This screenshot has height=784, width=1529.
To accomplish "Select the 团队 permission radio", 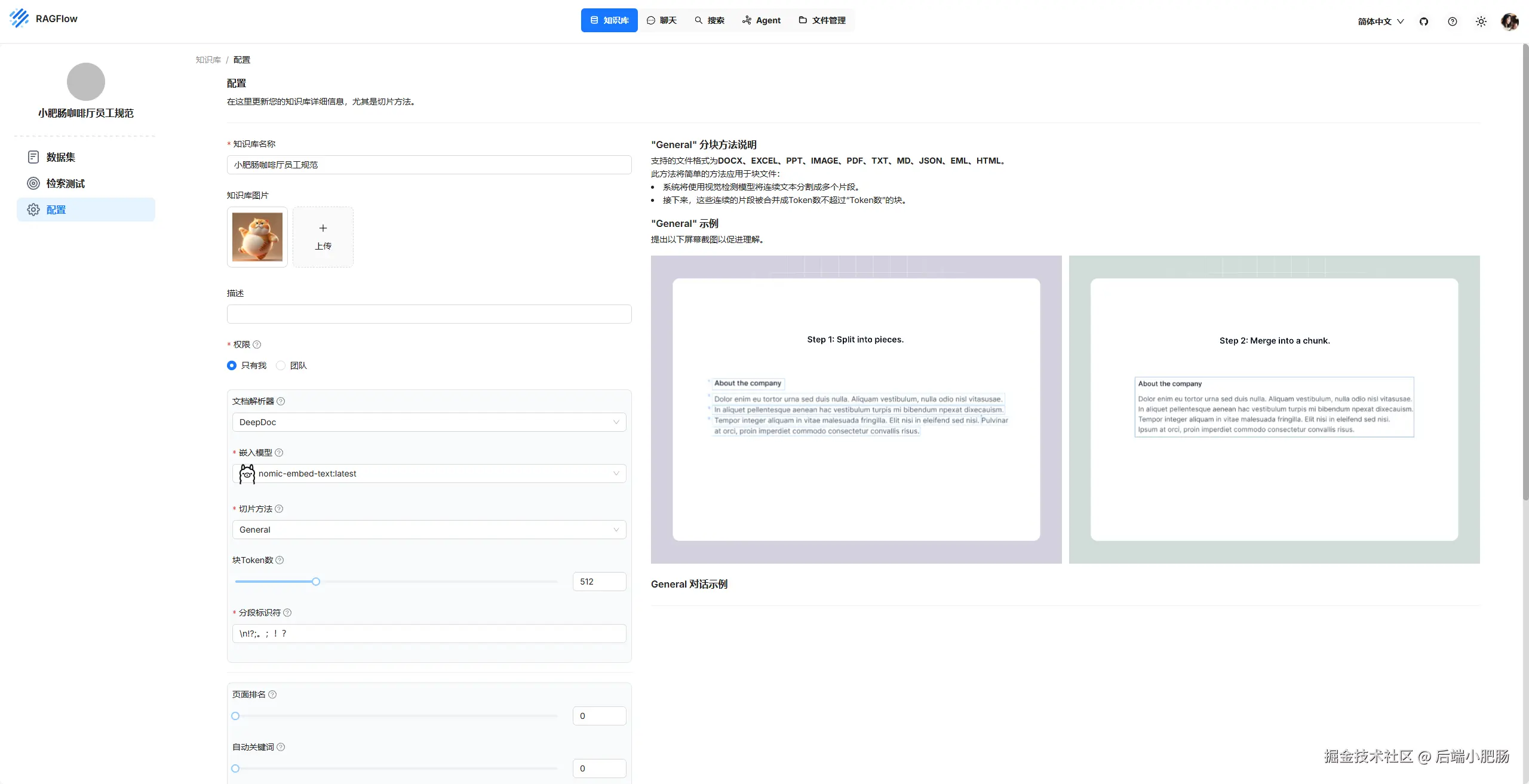I will pos(281,365).
